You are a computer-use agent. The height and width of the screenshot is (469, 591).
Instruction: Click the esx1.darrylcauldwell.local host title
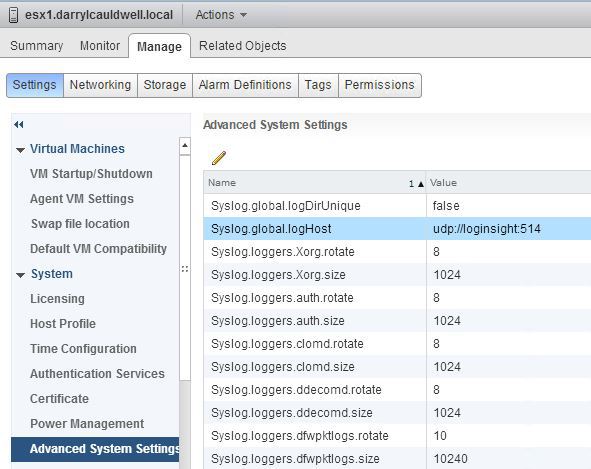[x=99, y=15]
